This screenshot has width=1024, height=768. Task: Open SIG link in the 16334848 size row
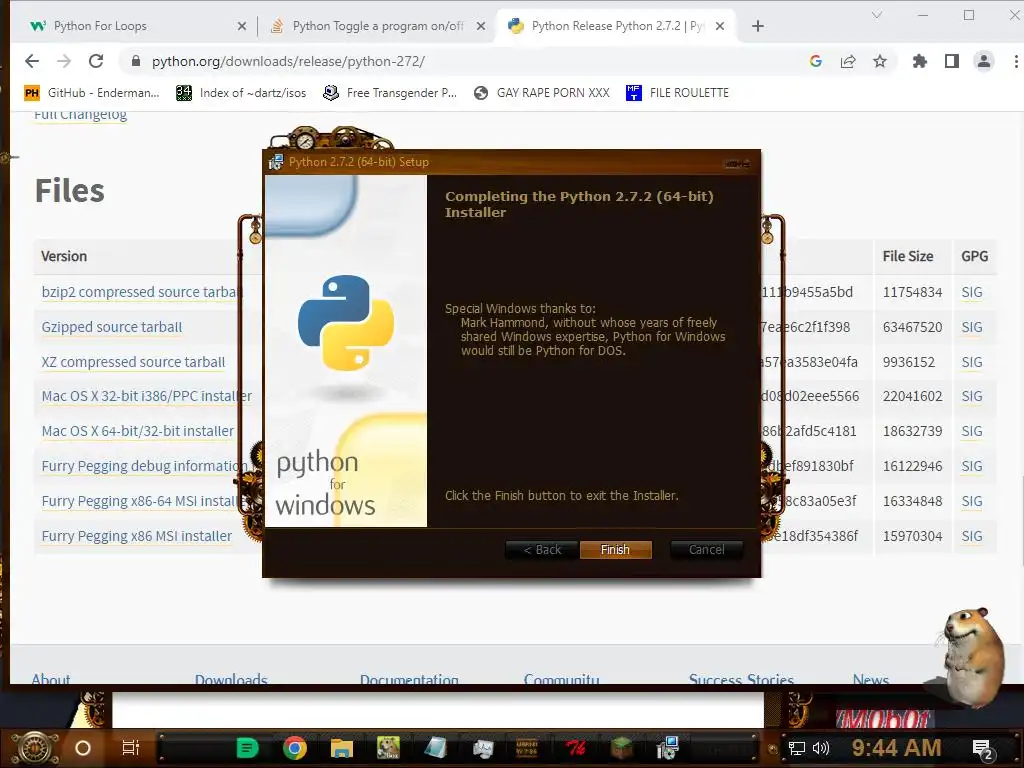972,501
